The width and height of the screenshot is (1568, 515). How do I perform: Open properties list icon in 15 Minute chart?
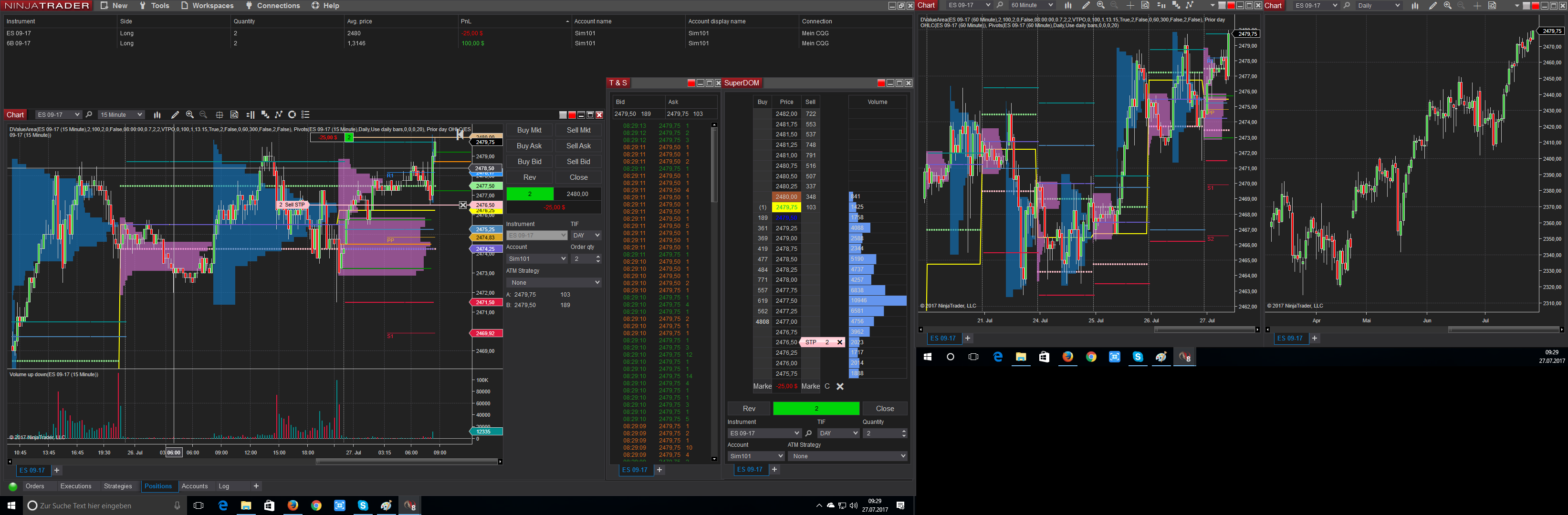click(x=305, y=115)
